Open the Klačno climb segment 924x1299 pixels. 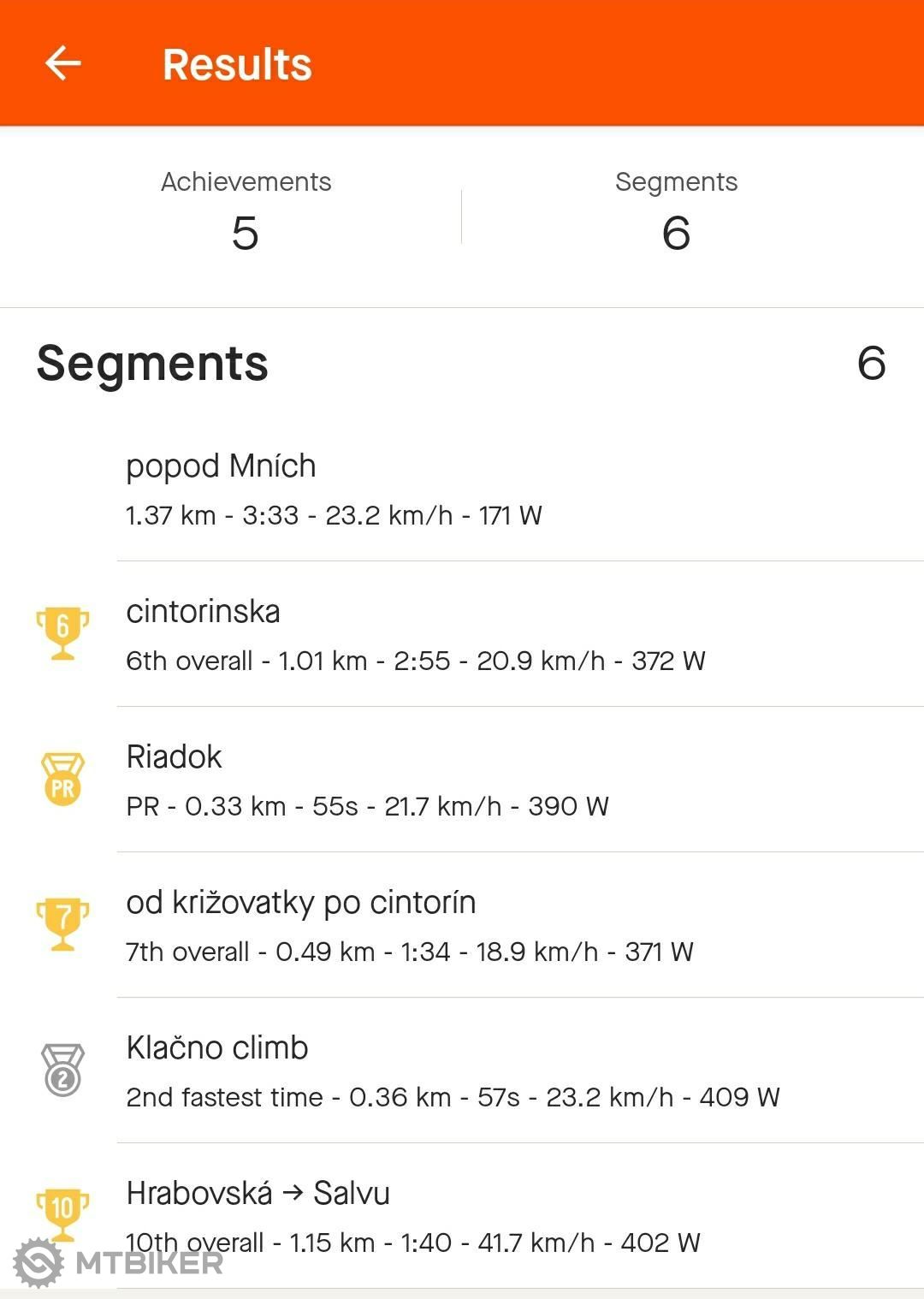click(462, 1071)
